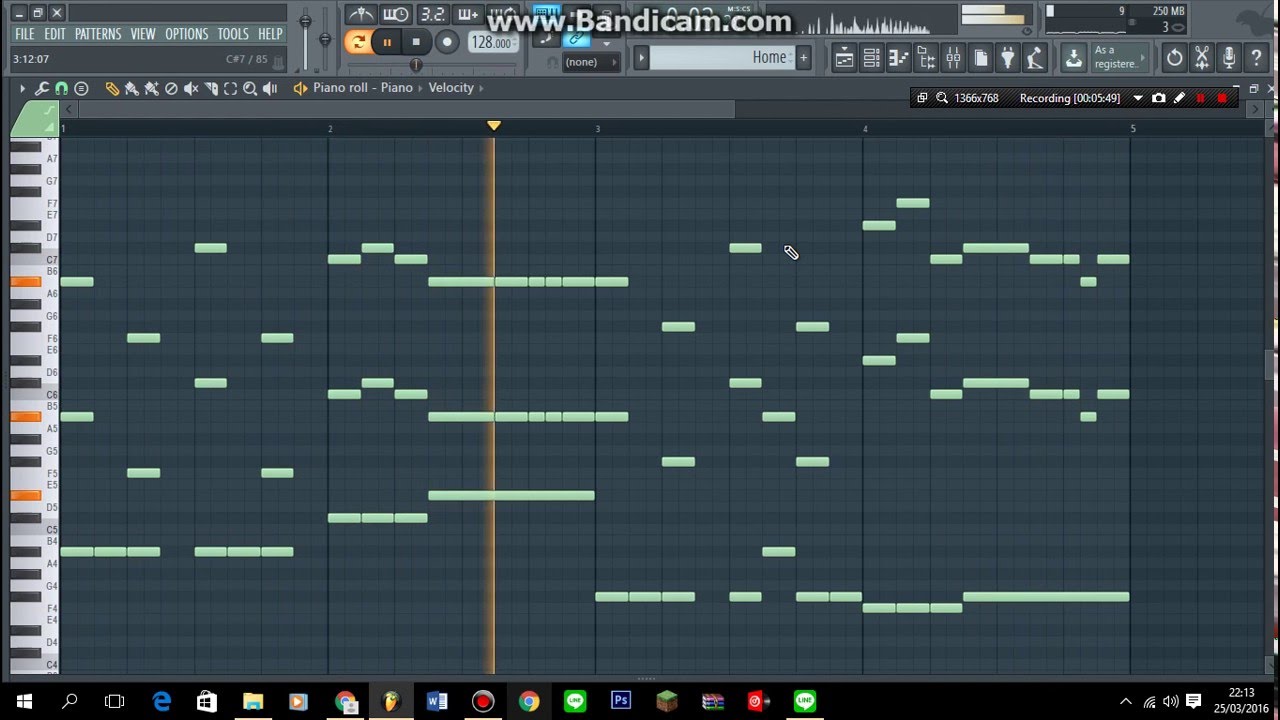Screen dimensions: 1280x720
Task: Open the Channel rack button
Action: click(x=871, y=58)
